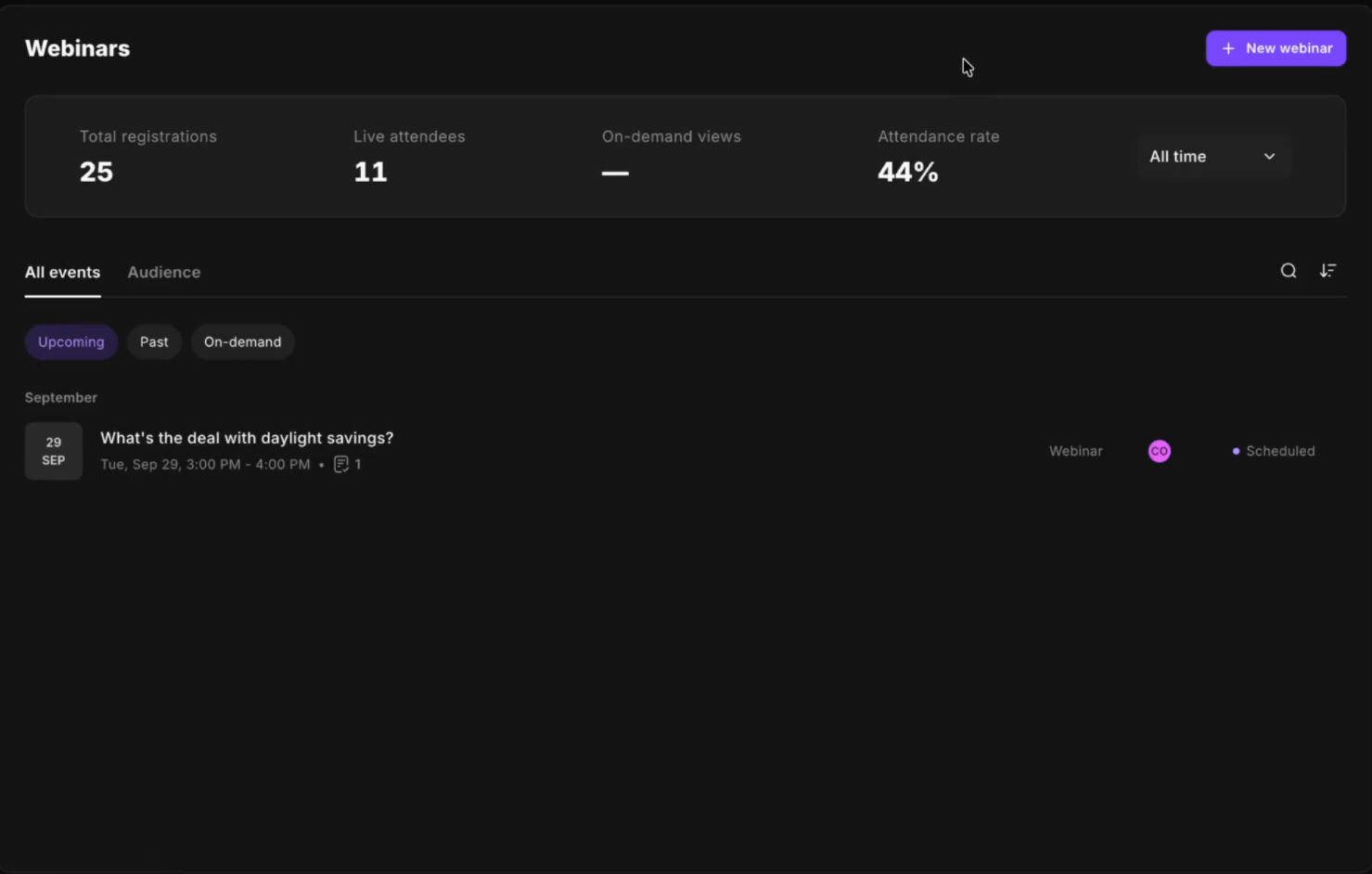Image resolution: width=1372 pixels, height=874 pixels.
Task: Click the Webinars page heading
Action: click(x=78, y=48)
